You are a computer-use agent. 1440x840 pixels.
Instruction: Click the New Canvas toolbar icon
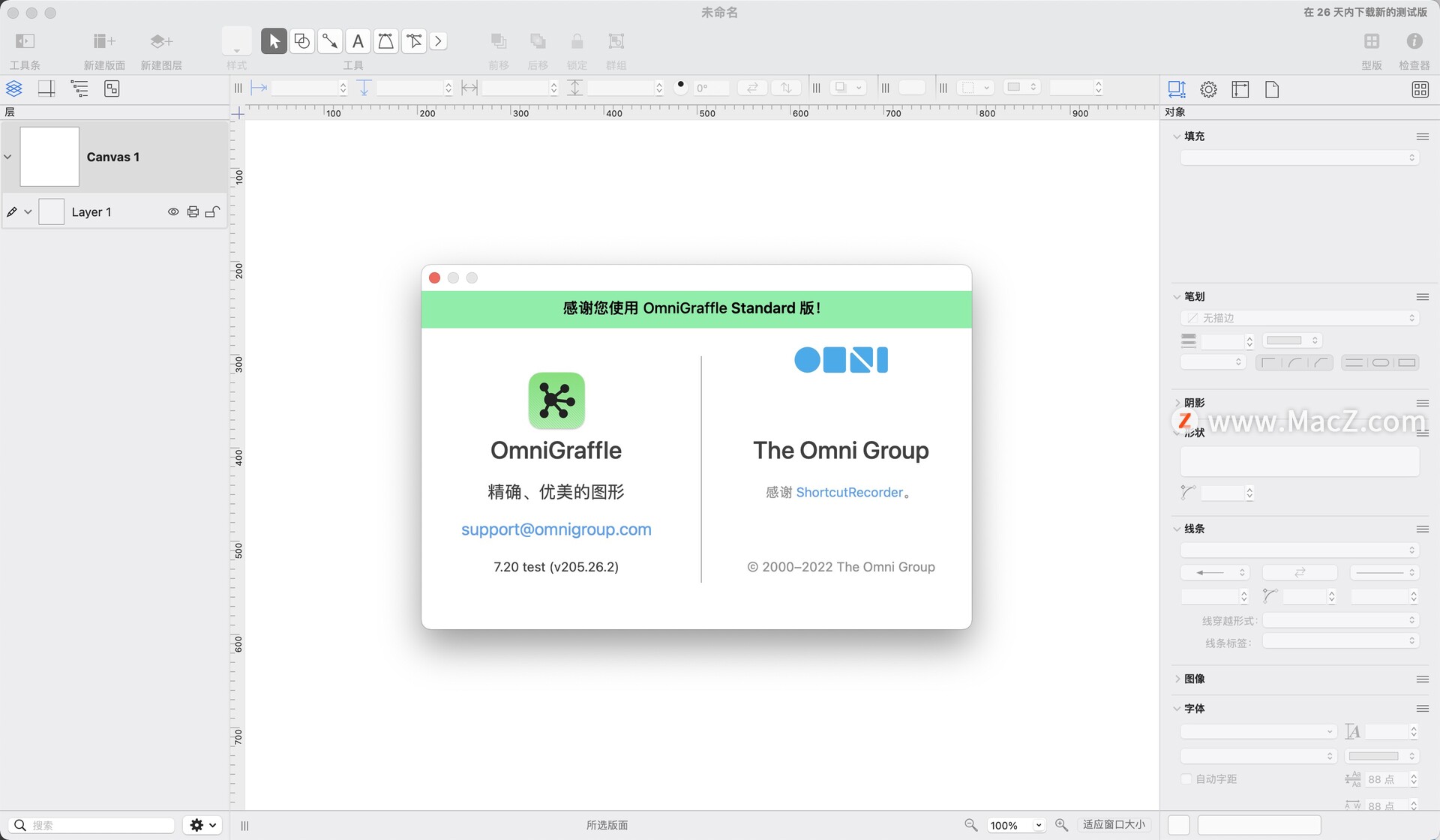pyautogui.click(x=104, y=41)
